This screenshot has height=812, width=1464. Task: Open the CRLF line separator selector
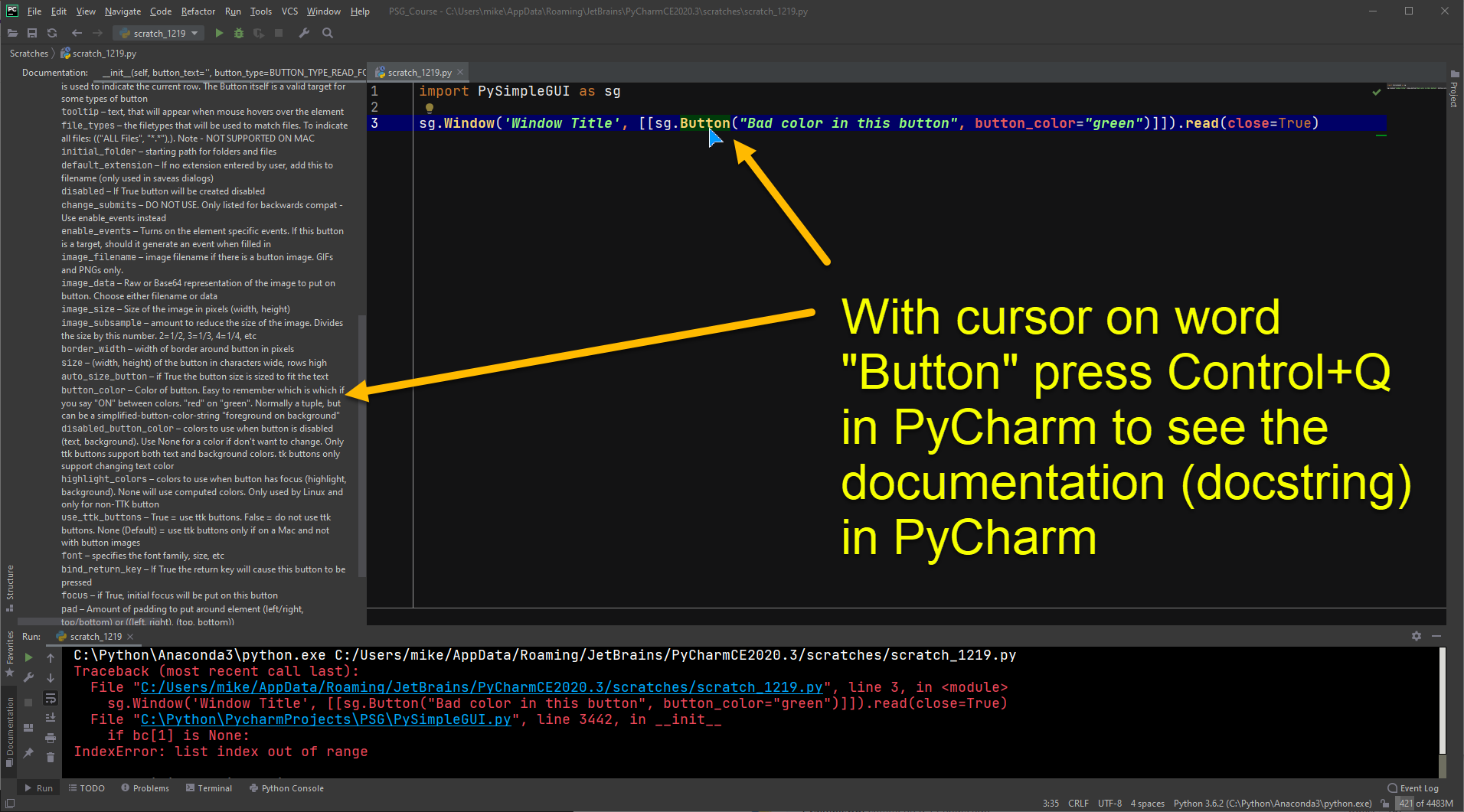click(1078, 803)
